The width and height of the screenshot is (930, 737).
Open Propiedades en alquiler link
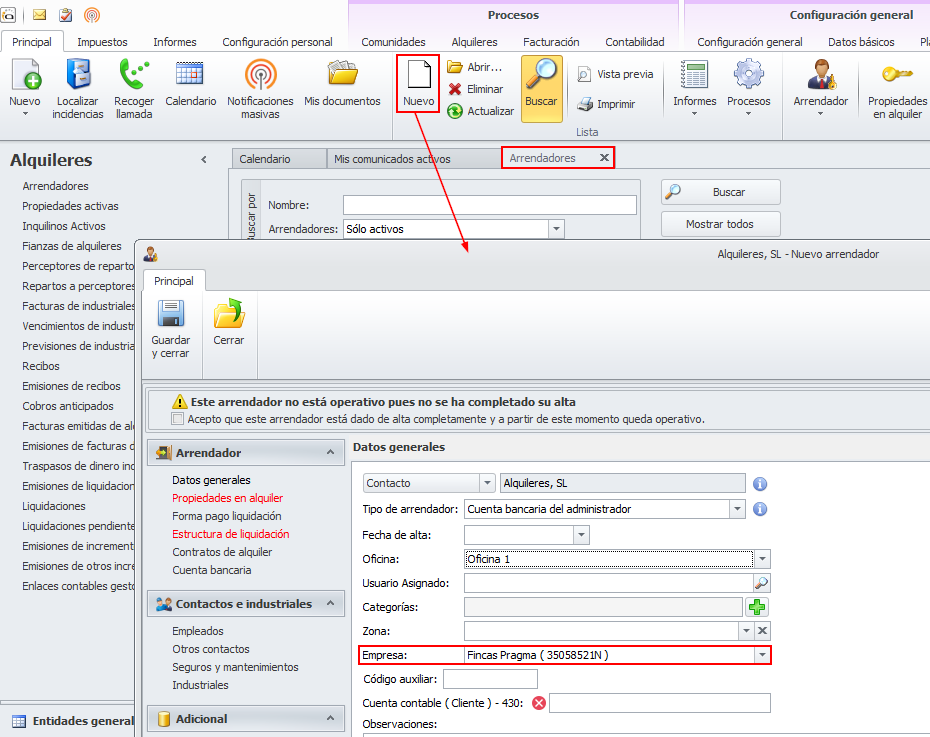click(227, 498)
